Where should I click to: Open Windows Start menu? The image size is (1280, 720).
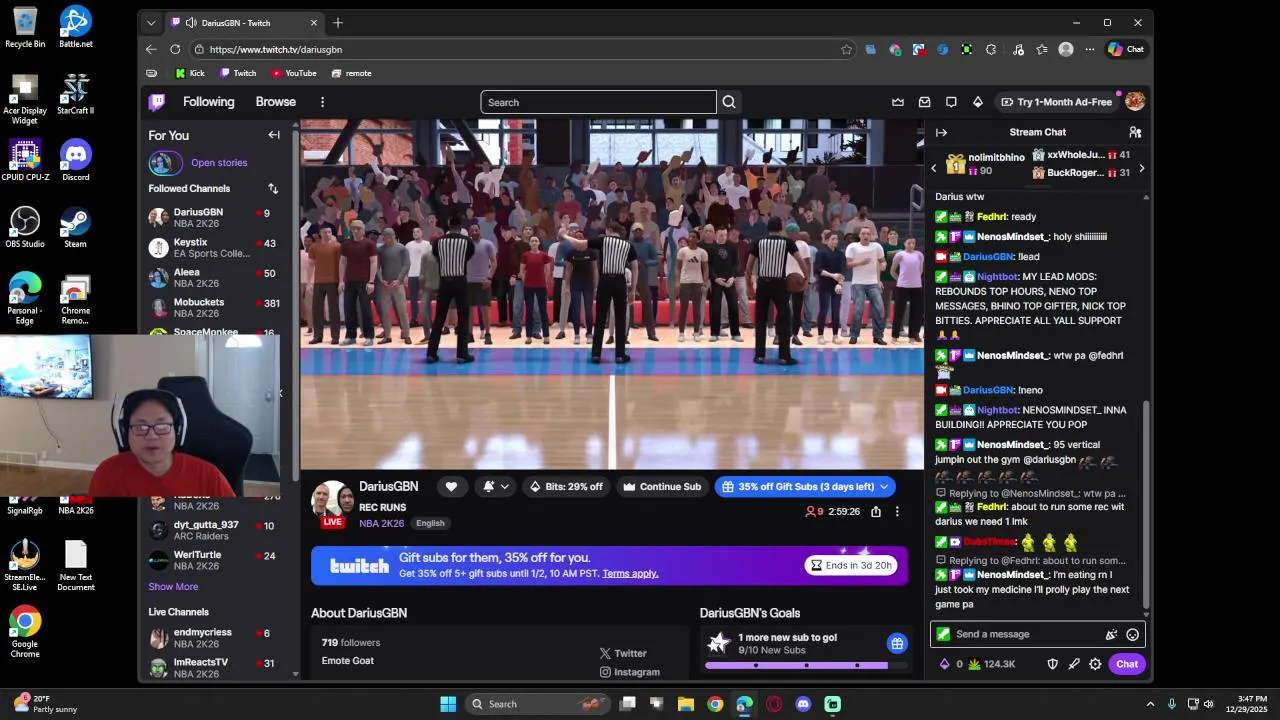[x=448, y=704]
